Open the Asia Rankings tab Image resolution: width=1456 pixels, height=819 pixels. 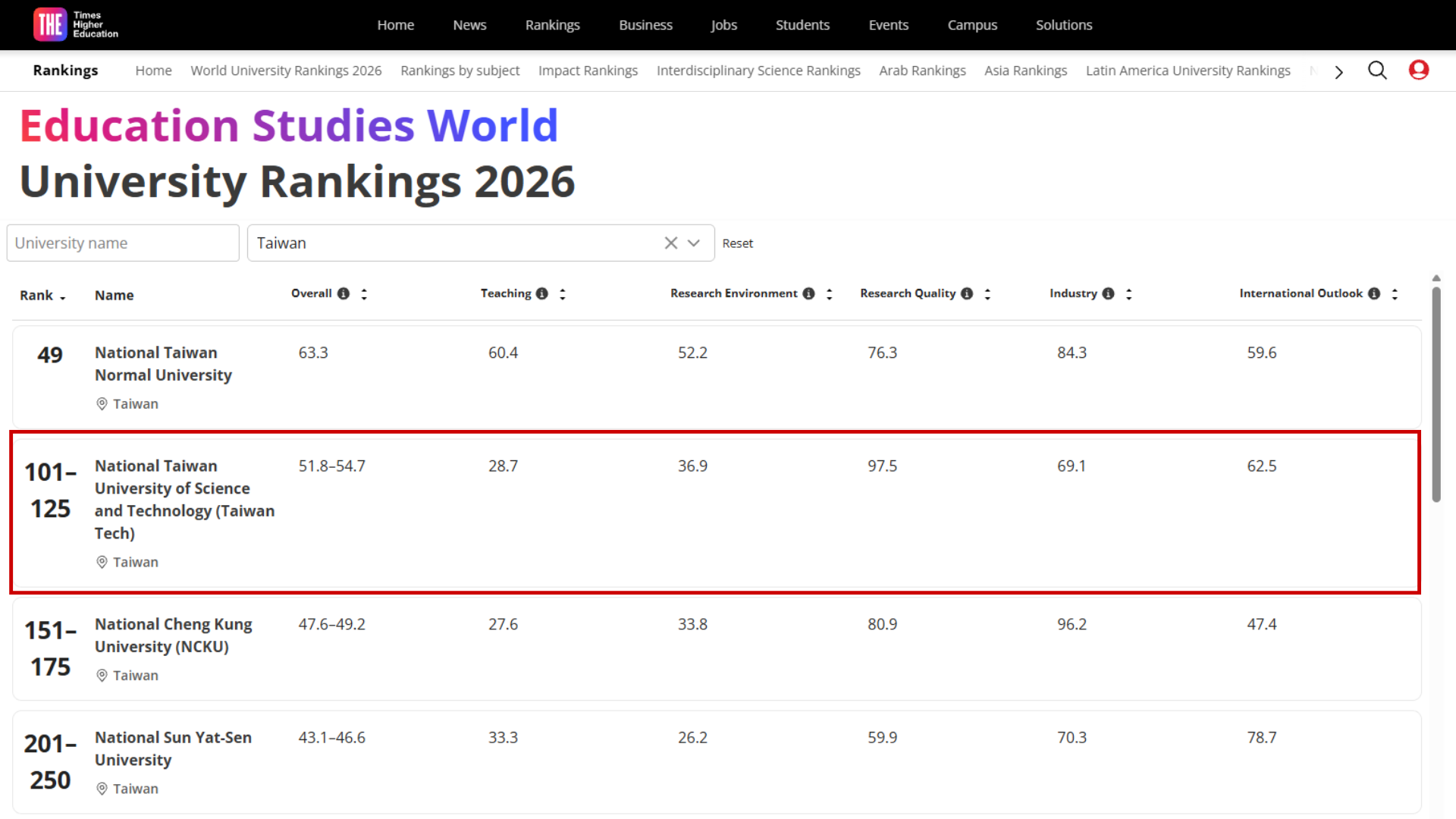click(x=1025, y=71)
